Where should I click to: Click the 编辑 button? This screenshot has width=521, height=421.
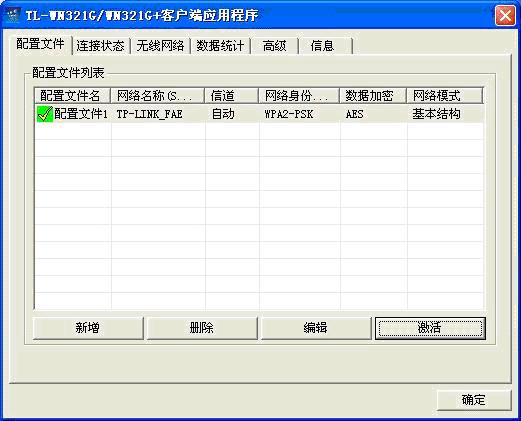[316, 328]
